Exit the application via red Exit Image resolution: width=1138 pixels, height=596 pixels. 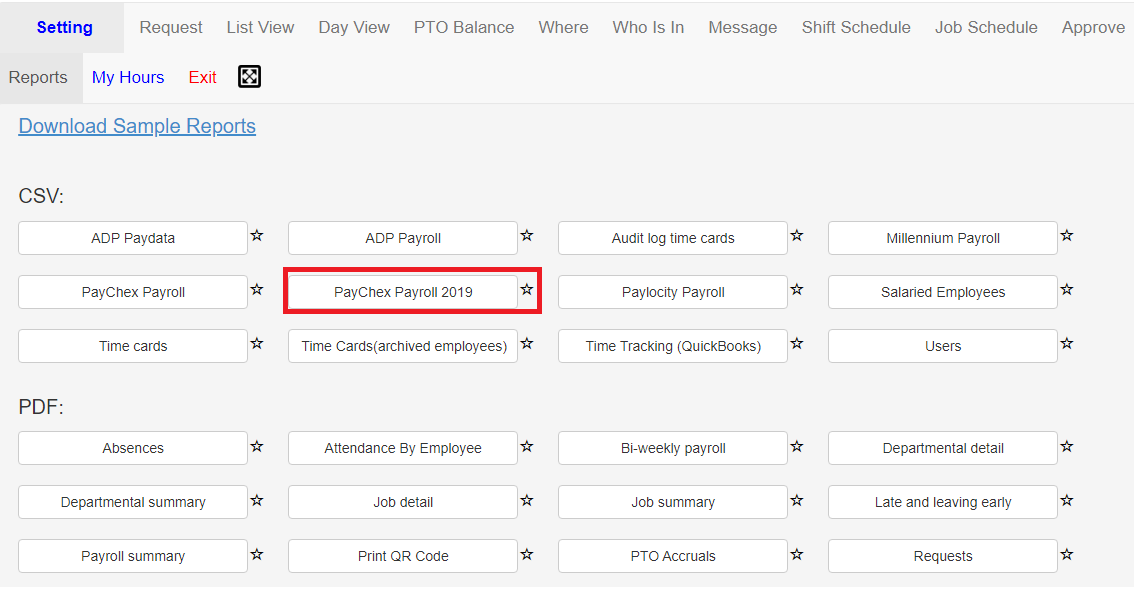tap(202, 77)
